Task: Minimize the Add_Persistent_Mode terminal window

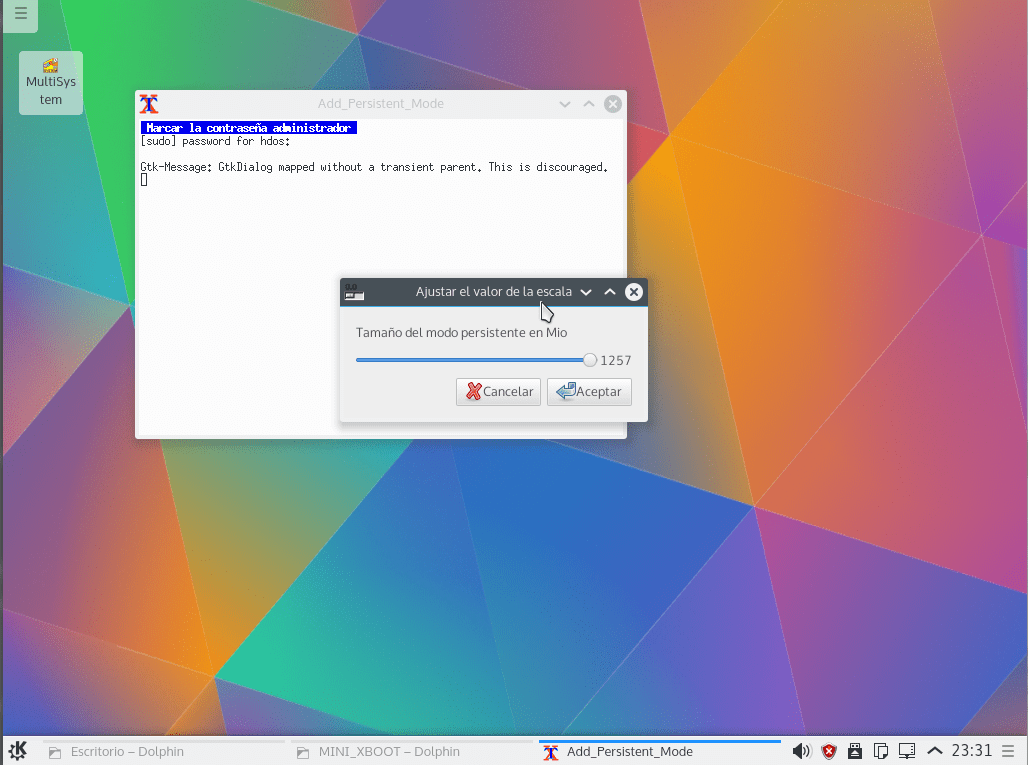Action: click(564, 104)
